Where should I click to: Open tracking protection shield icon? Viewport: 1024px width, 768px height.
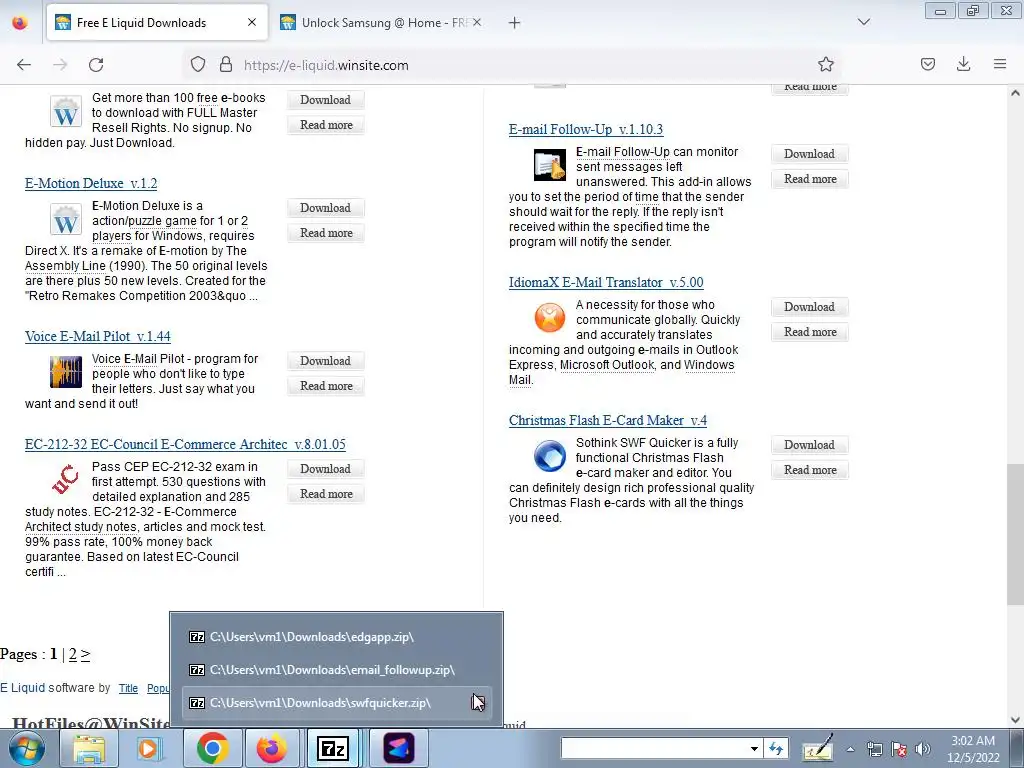point(198,65)
